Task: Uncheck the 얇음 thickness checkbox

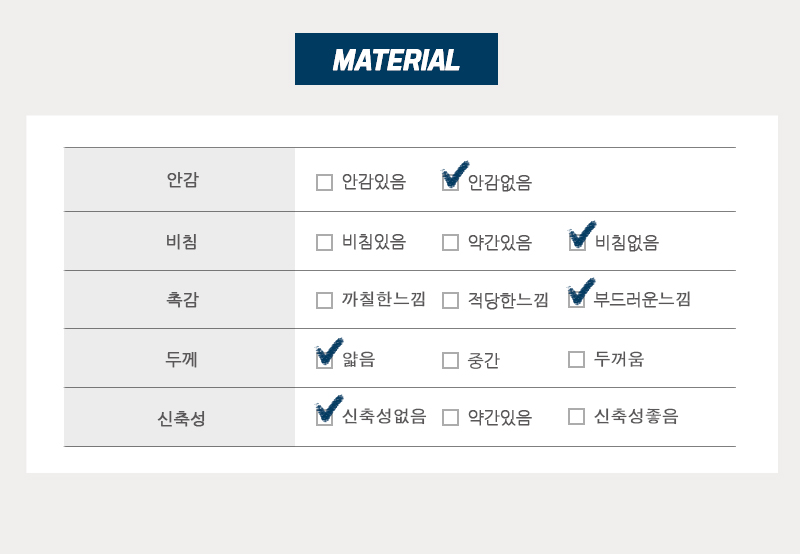Action: click(324, 360)
